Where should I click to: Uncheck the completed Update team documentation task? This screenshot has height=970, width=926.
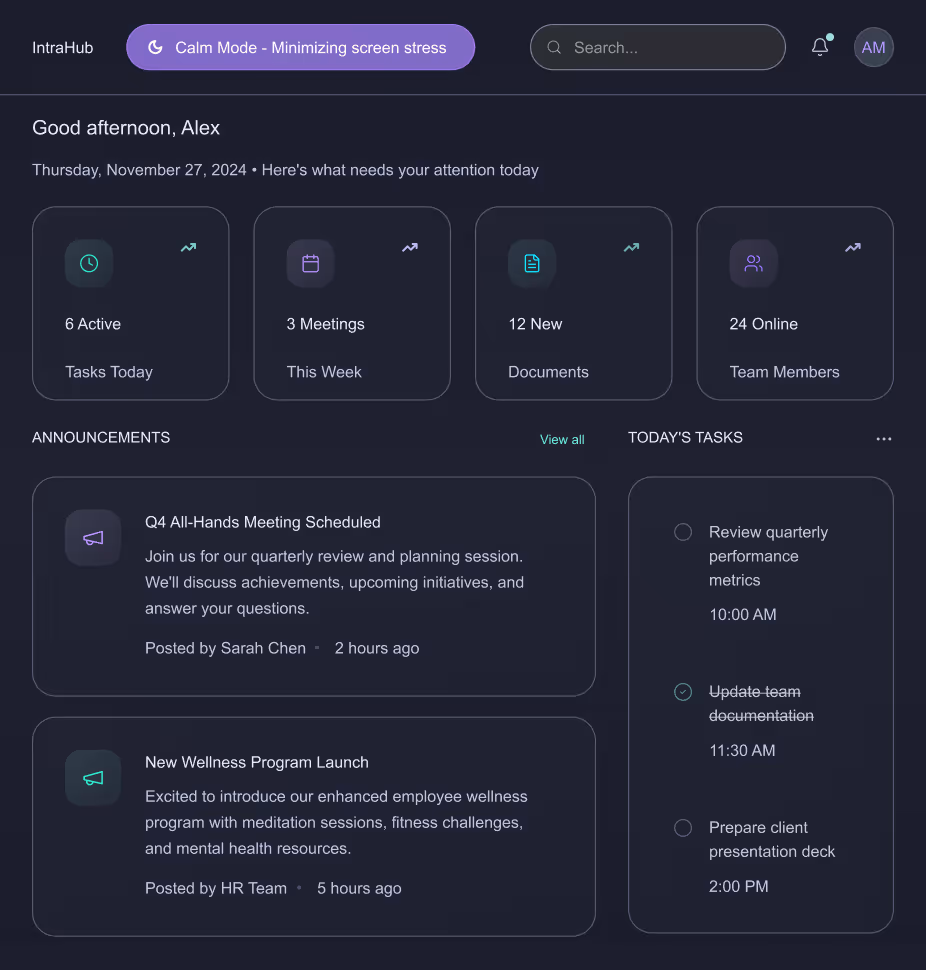(x=683, y=691)
